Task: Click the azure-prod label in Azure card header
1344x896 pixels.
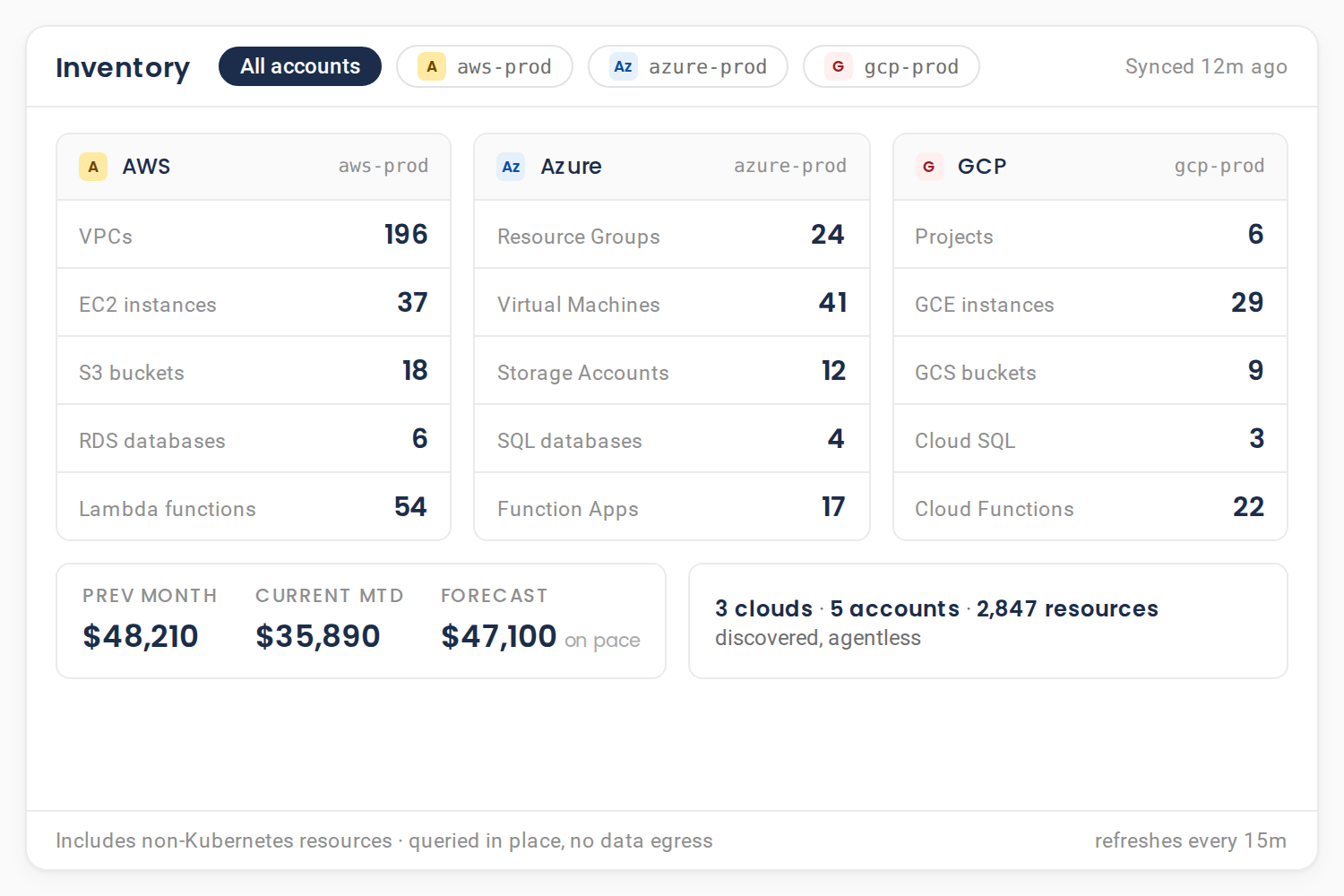Action: (790, 166)
